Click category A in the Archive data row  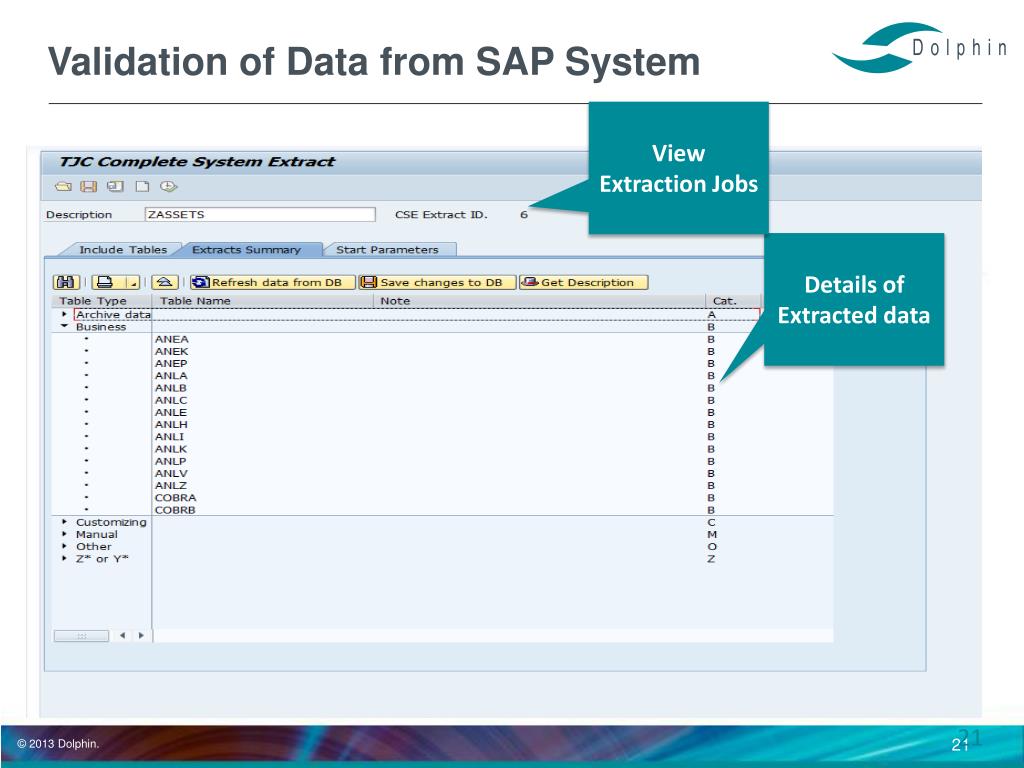[x=712, y=314]
